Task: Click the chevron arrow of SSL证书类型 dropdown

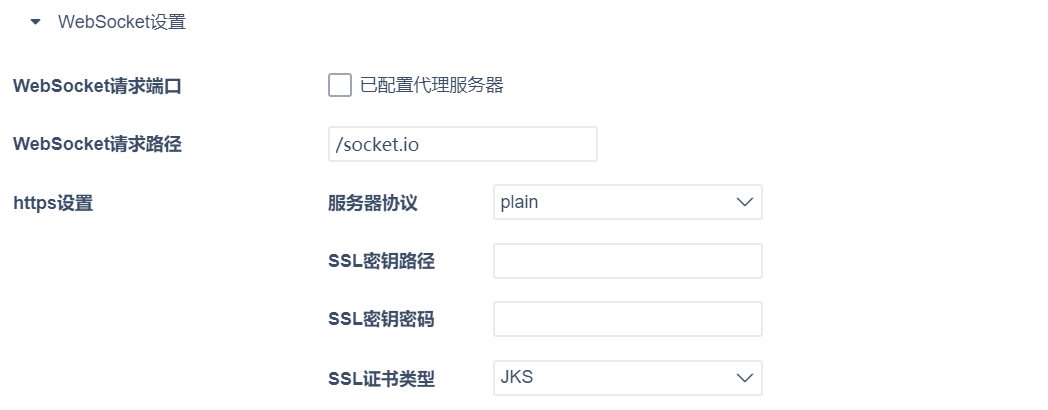Action: (x=744, y=378)
